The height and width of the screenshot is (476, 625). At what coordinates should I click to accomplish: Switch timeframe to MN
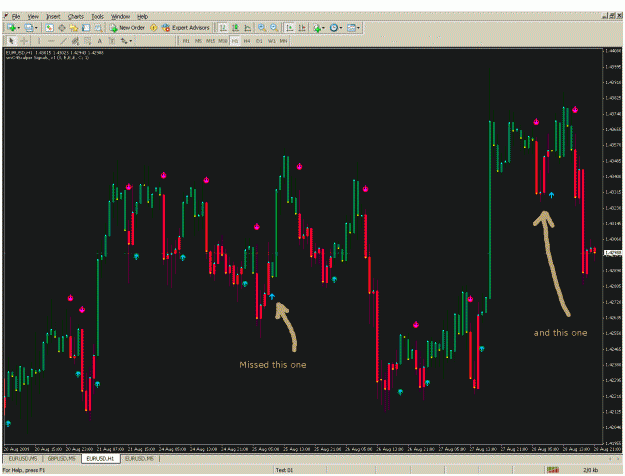(283, 41)
